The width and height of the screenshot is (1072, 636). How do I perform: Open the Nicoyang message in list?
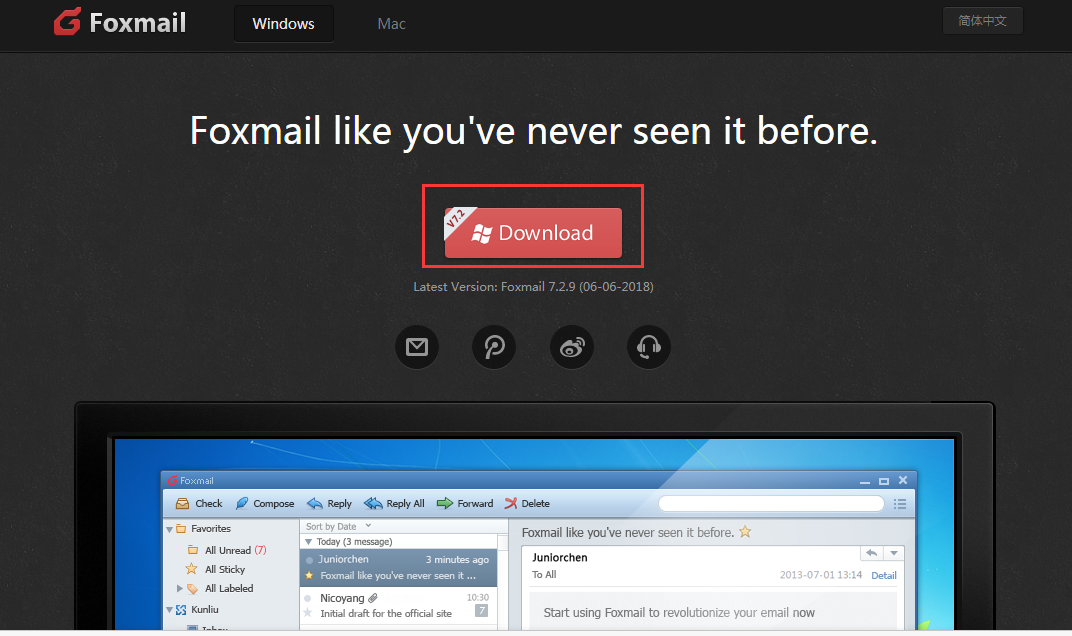(x=399, y=606)
